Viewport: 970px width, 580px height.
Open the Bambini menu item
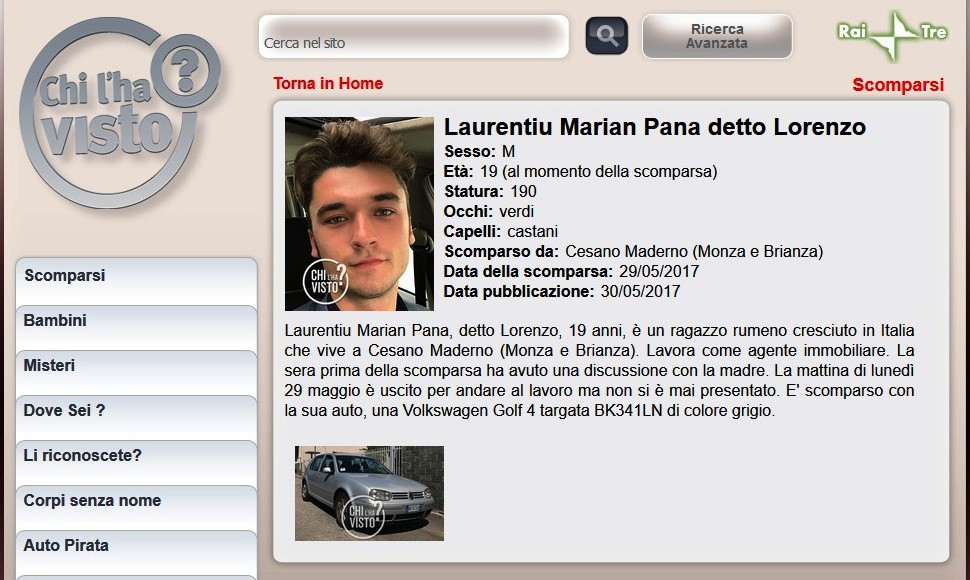(x=136, y=328)
